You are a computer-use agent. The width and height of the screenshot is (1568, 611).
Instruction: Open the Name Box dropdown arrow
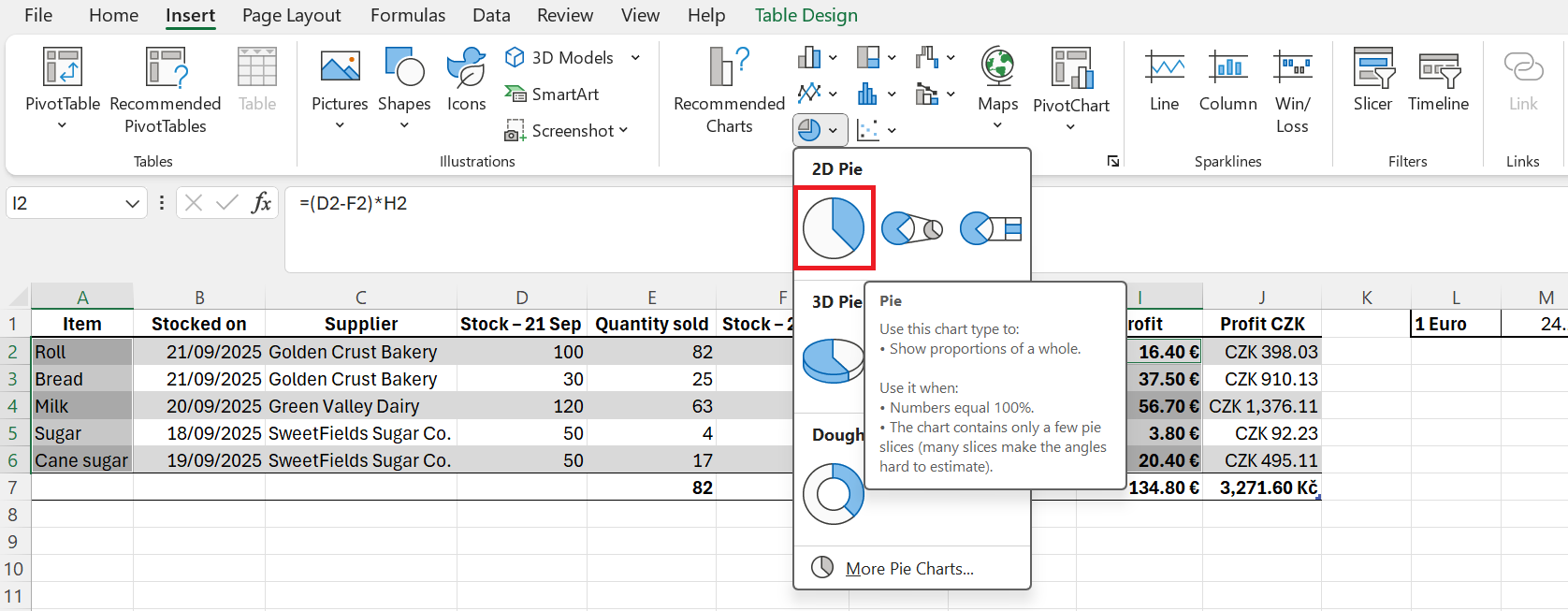132,203
